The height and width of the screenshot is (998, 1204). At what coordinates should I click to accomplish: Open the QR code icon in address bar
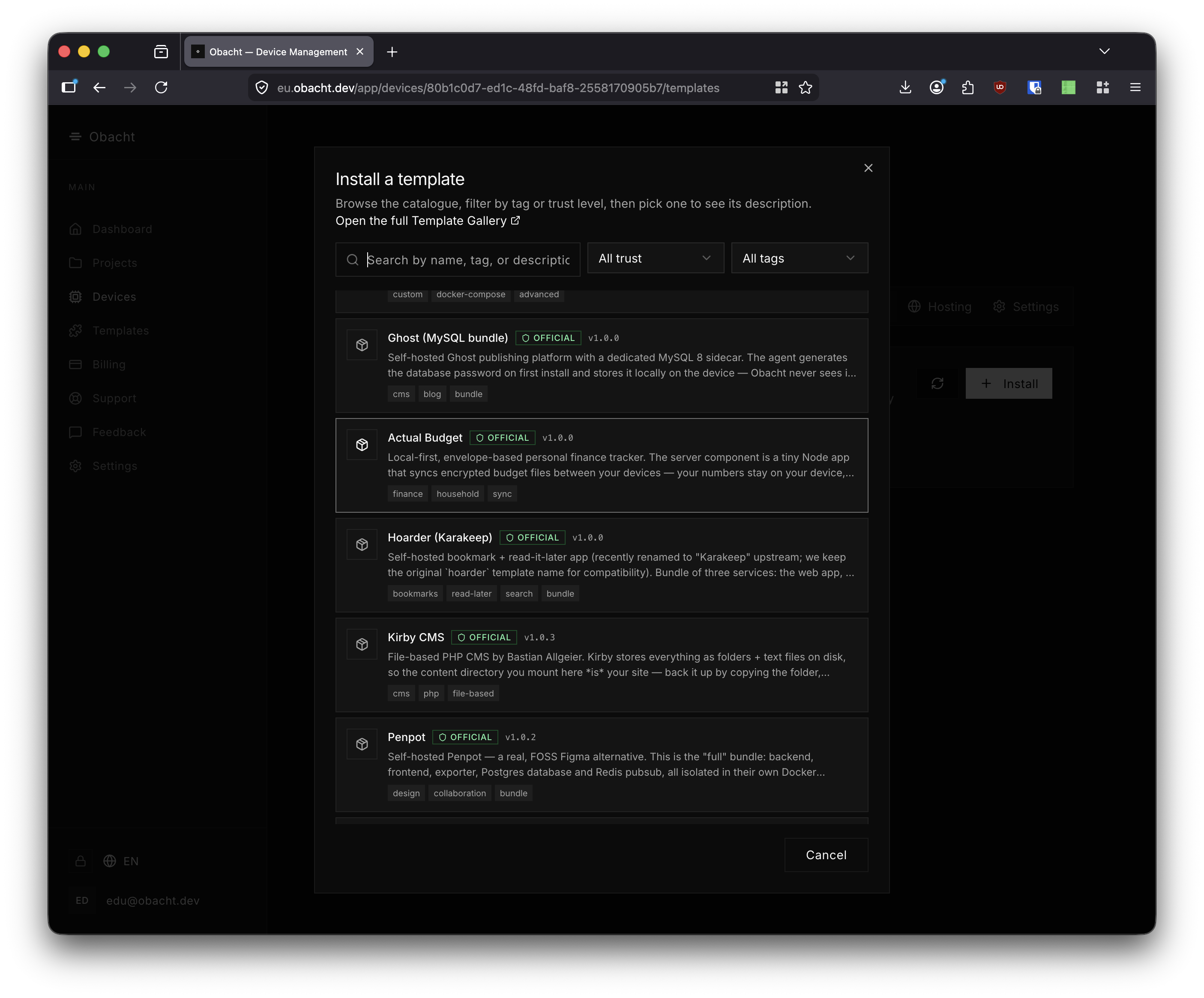coord(781,88)
